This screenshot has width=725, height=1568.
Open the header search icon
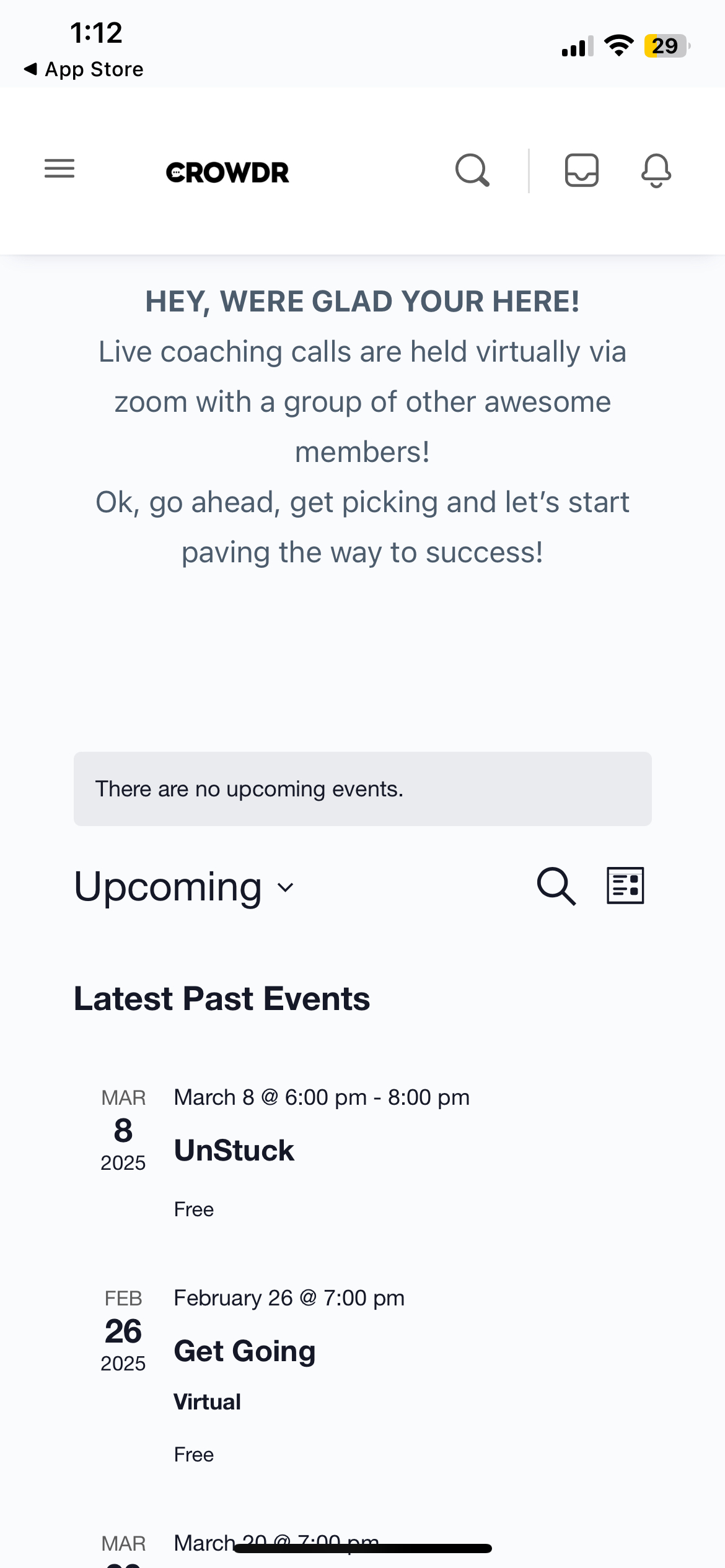click(472, 170)
